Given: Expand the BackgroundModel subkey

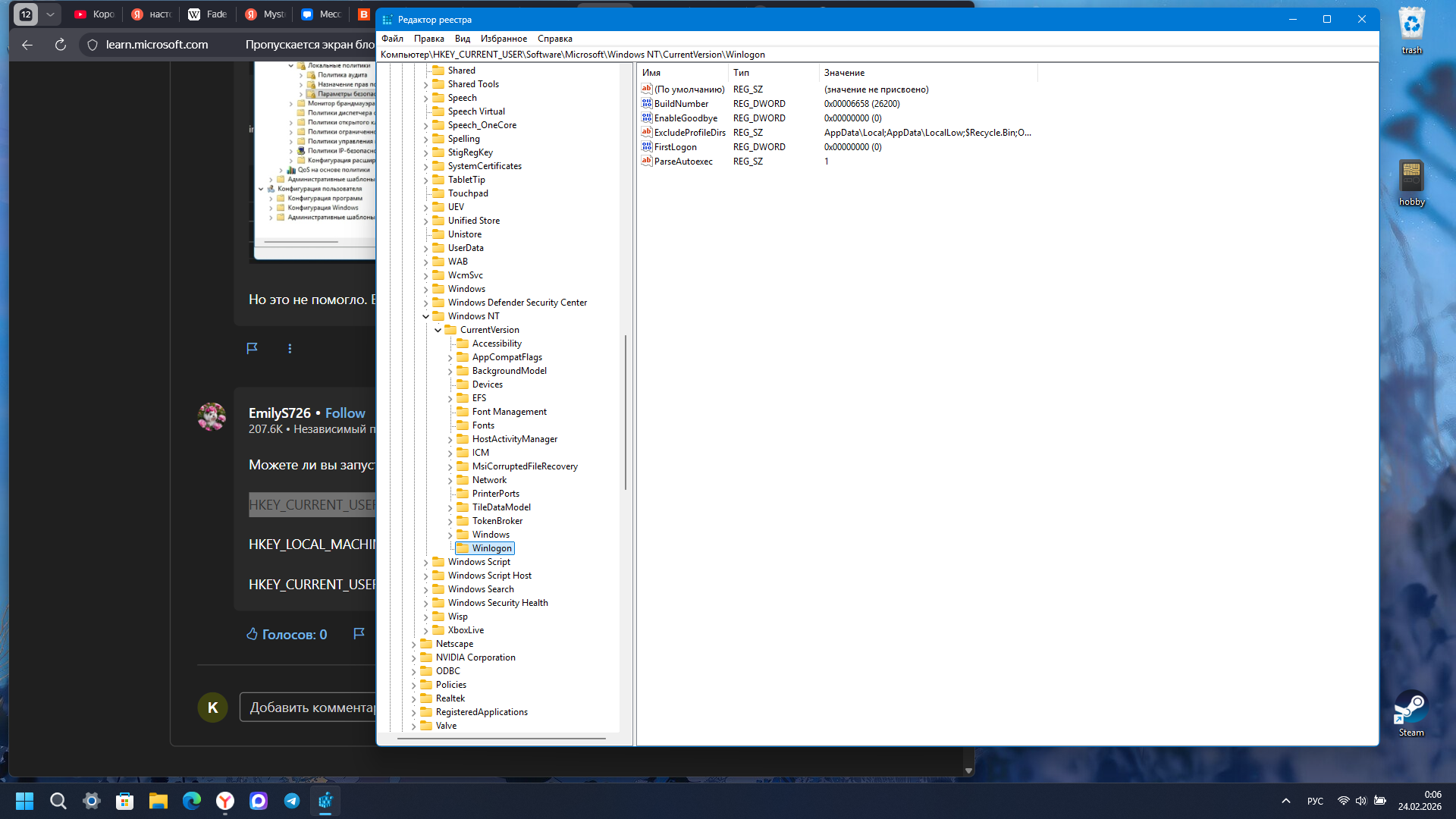Looking at the screenshot, I should 450,371.
